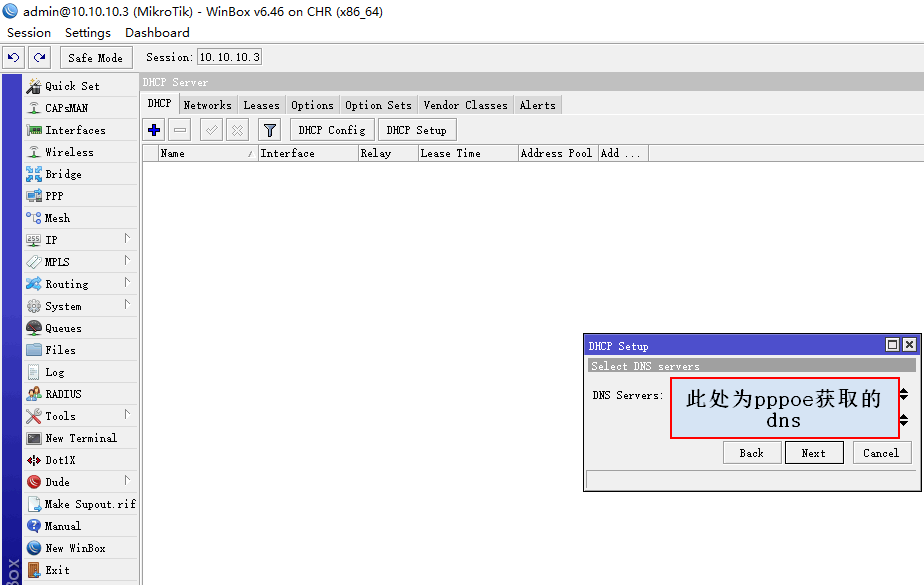Open Interfaces sidebar icon
The width and height of the screenshot is (924, 585).
point(34,130)
